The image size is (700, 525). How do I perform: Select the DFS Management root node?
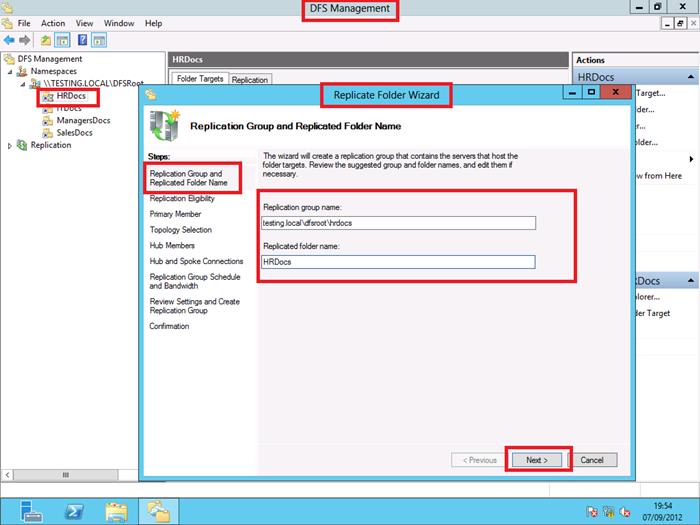pos(50,59)
